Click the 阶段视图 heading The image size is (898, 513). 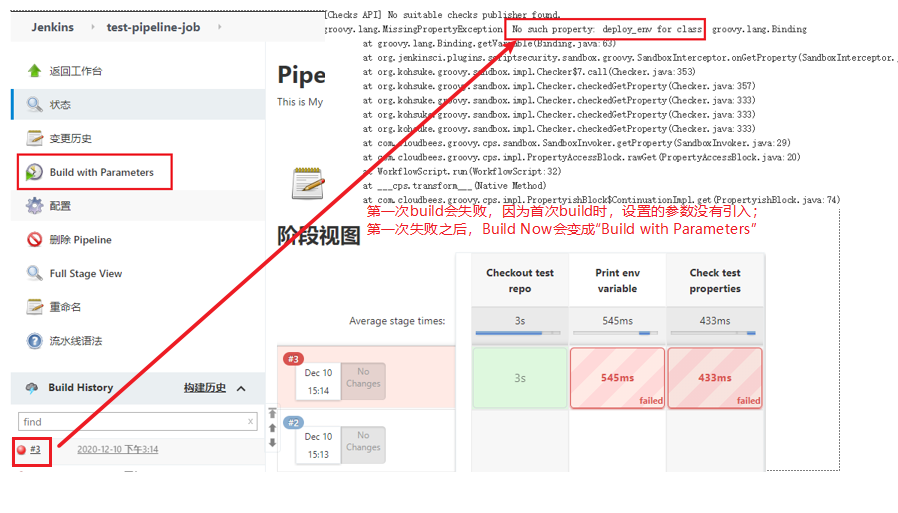(319, 235)
